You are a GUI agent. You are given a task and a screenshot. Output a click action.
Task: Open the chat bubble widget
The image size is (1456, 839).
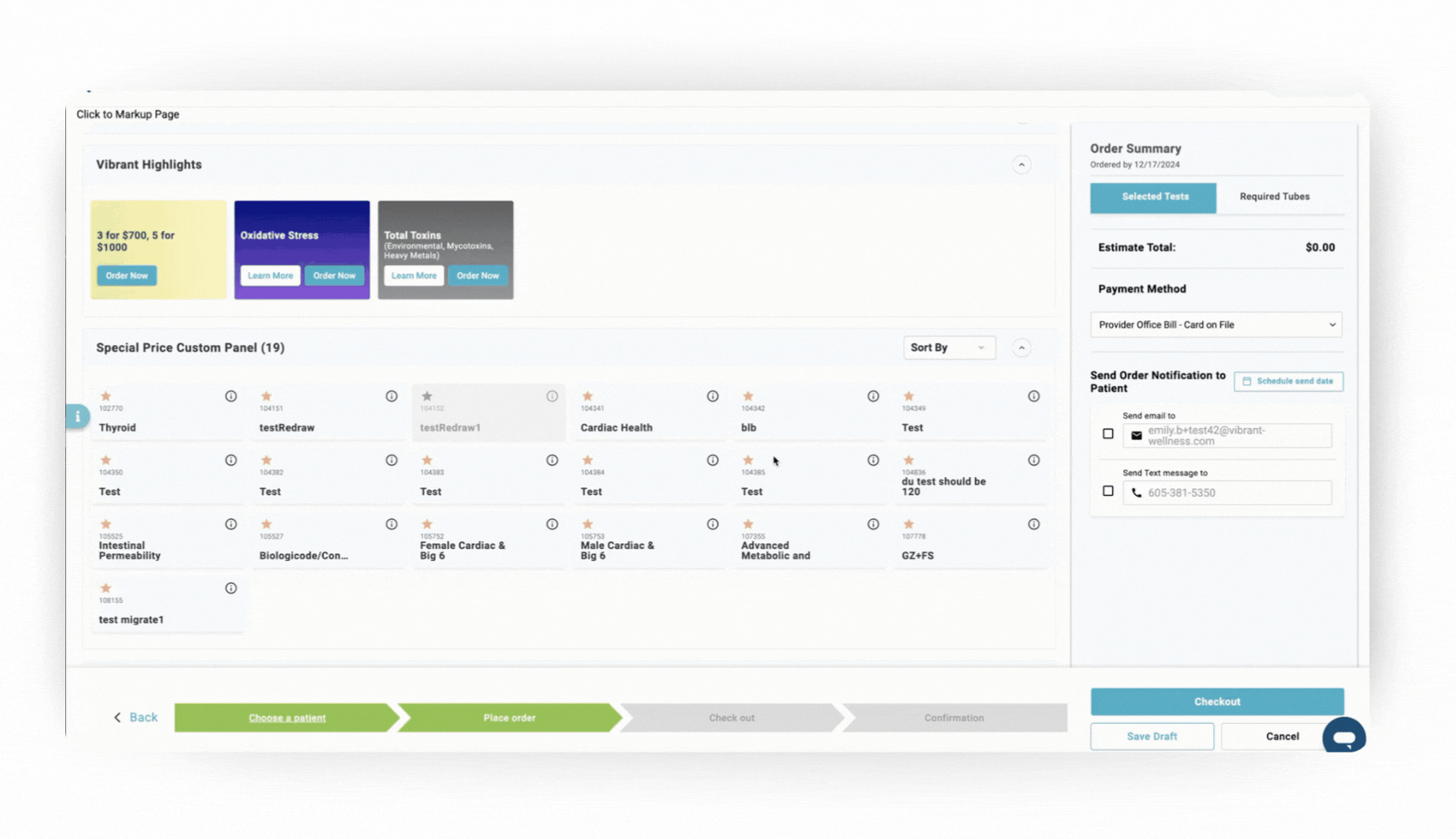[1343, 736]
